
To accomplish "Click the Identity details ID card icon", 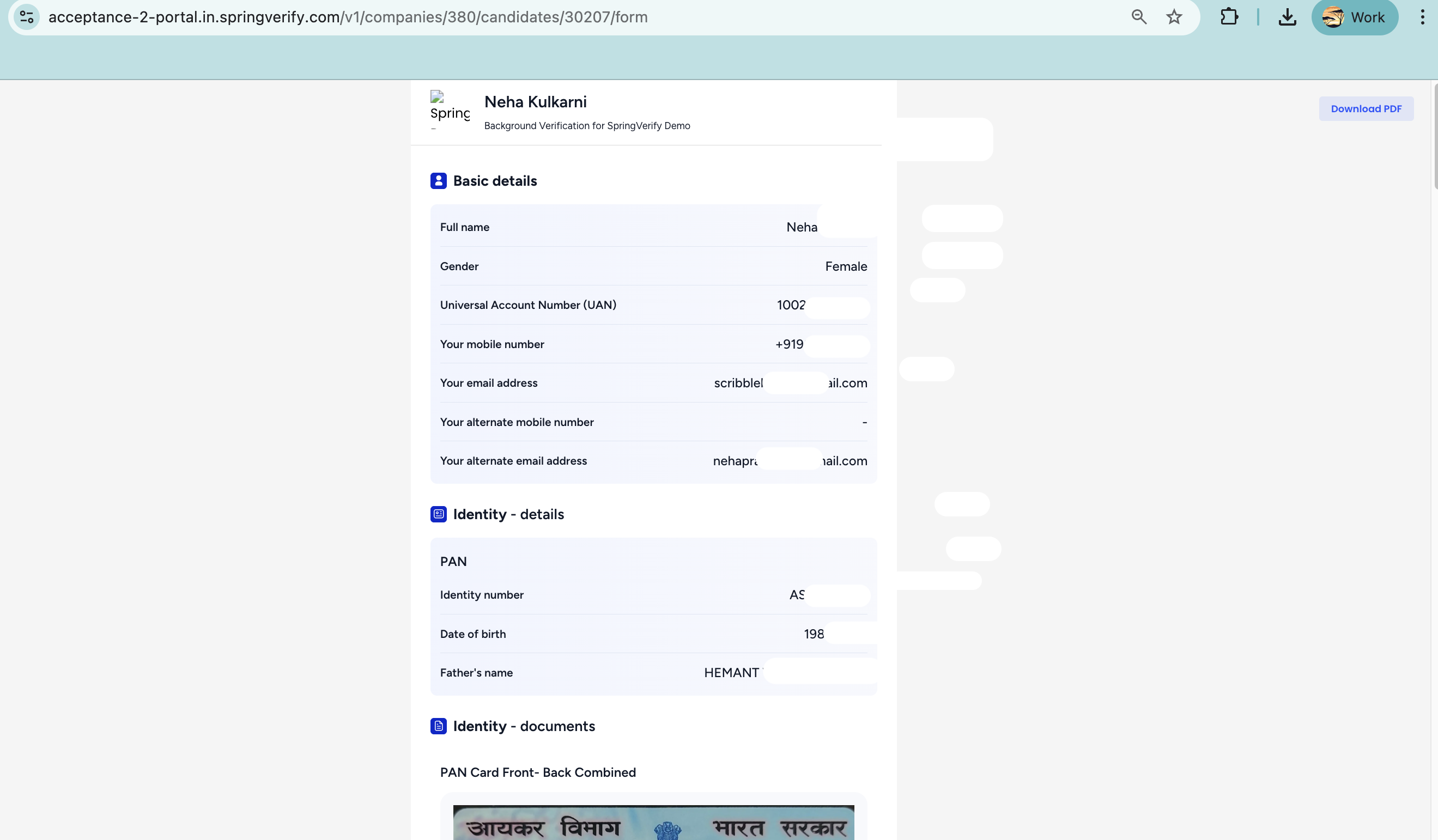I will coord(438,514).
